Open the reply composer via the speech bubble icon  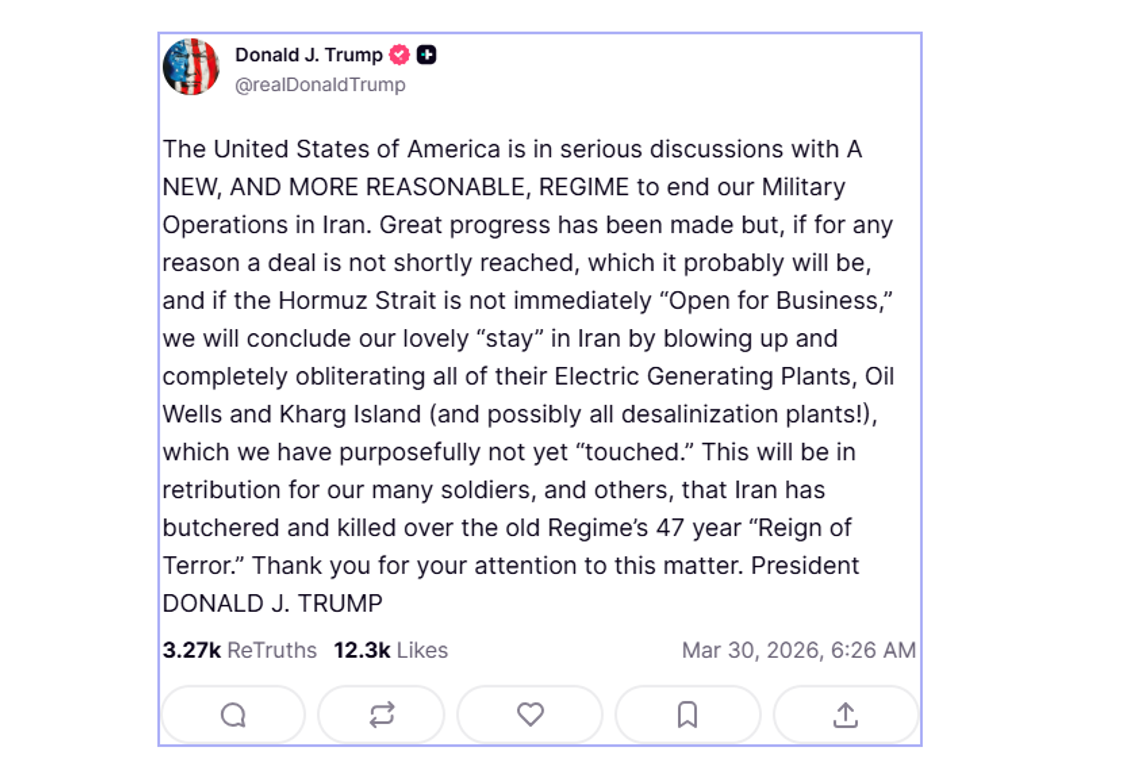(x=233, y=714)
